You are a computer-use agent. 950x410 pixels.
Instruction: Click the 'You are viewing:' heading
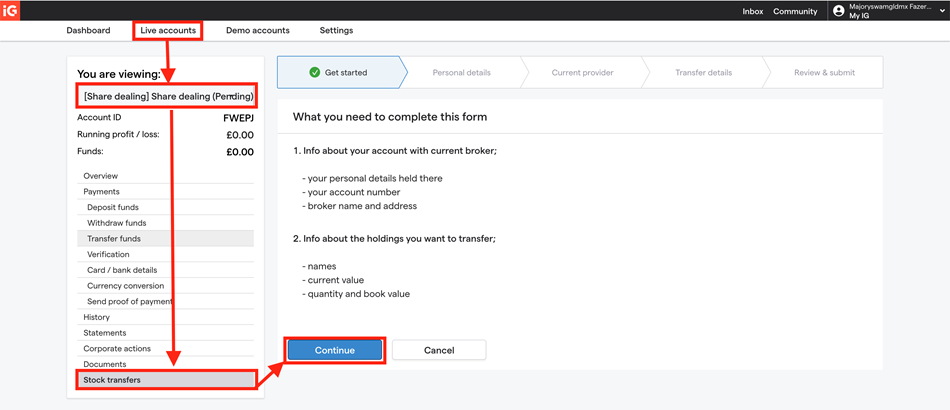(119, 74)
